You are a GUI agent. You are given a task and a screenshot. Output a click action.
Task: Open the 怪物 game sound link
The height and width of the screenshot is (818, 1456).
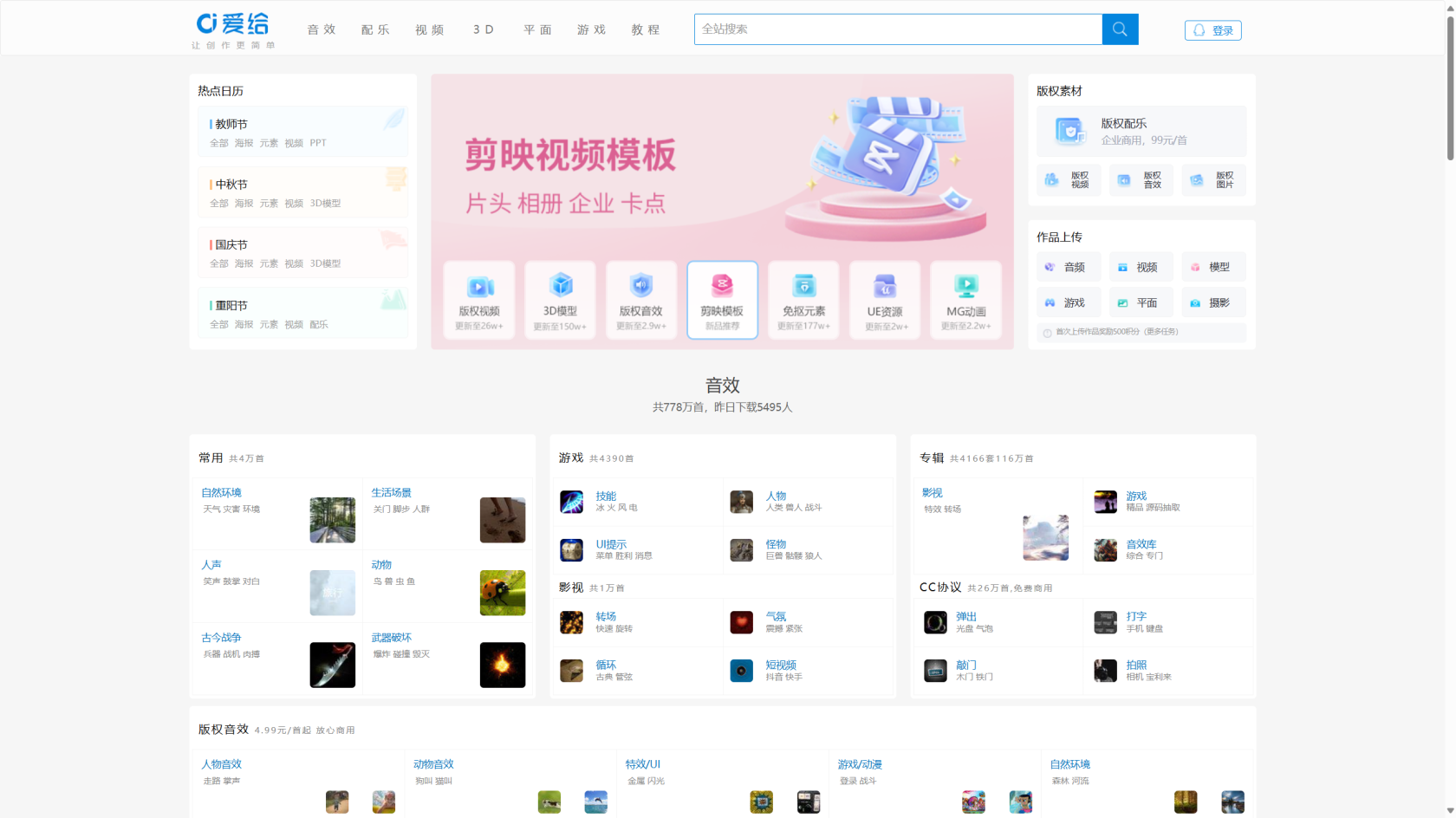pos(776,544)
